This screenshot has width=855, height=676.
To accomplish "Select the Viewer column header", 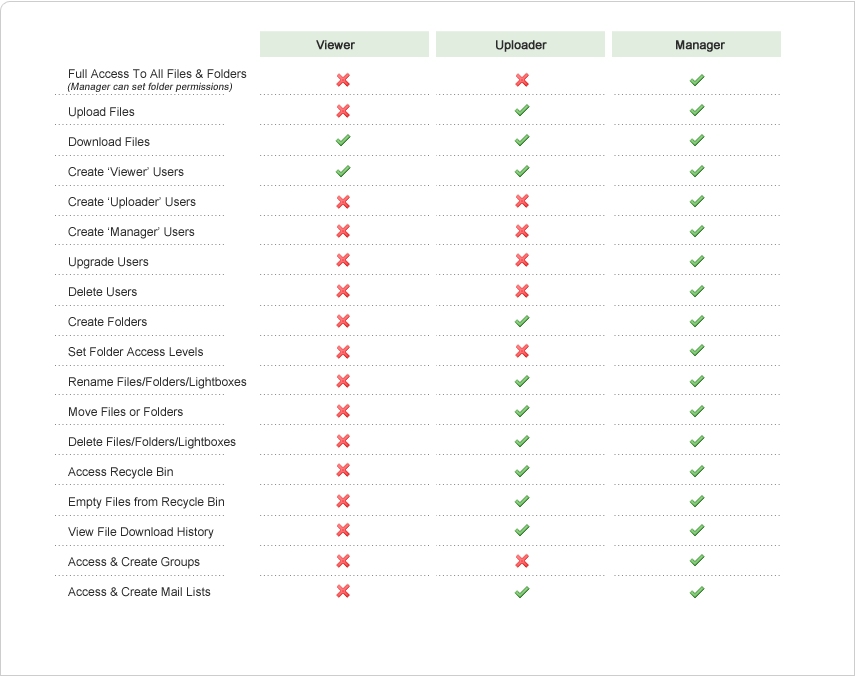I will click(x=343, y=45).
